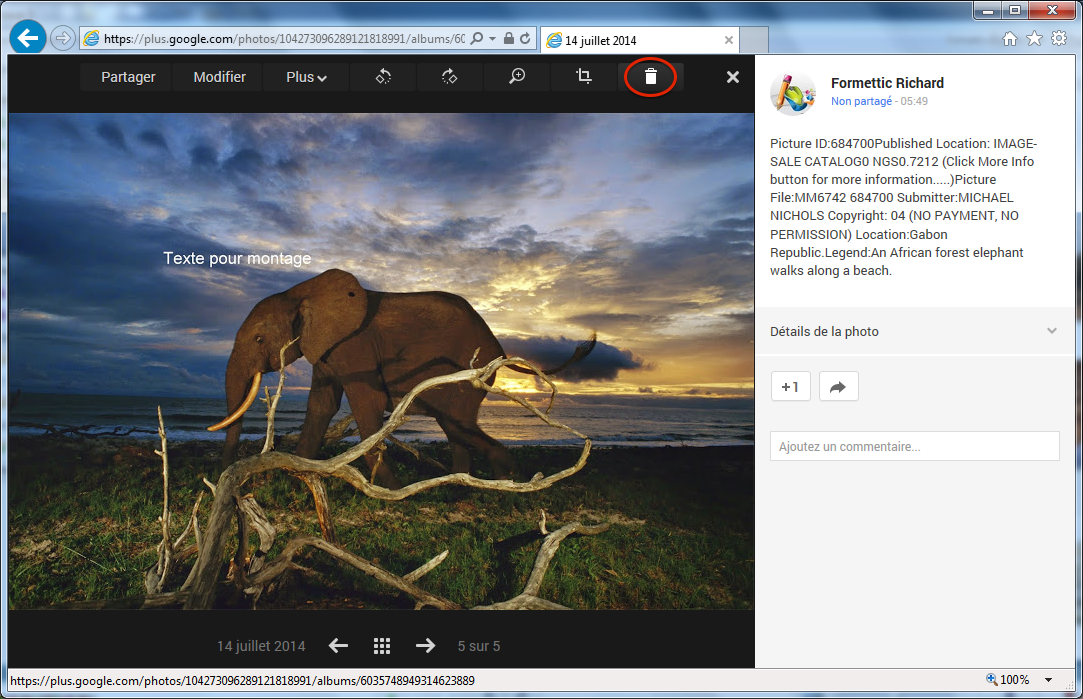Click the Formettic Richard profile avatar

point(793,93)
